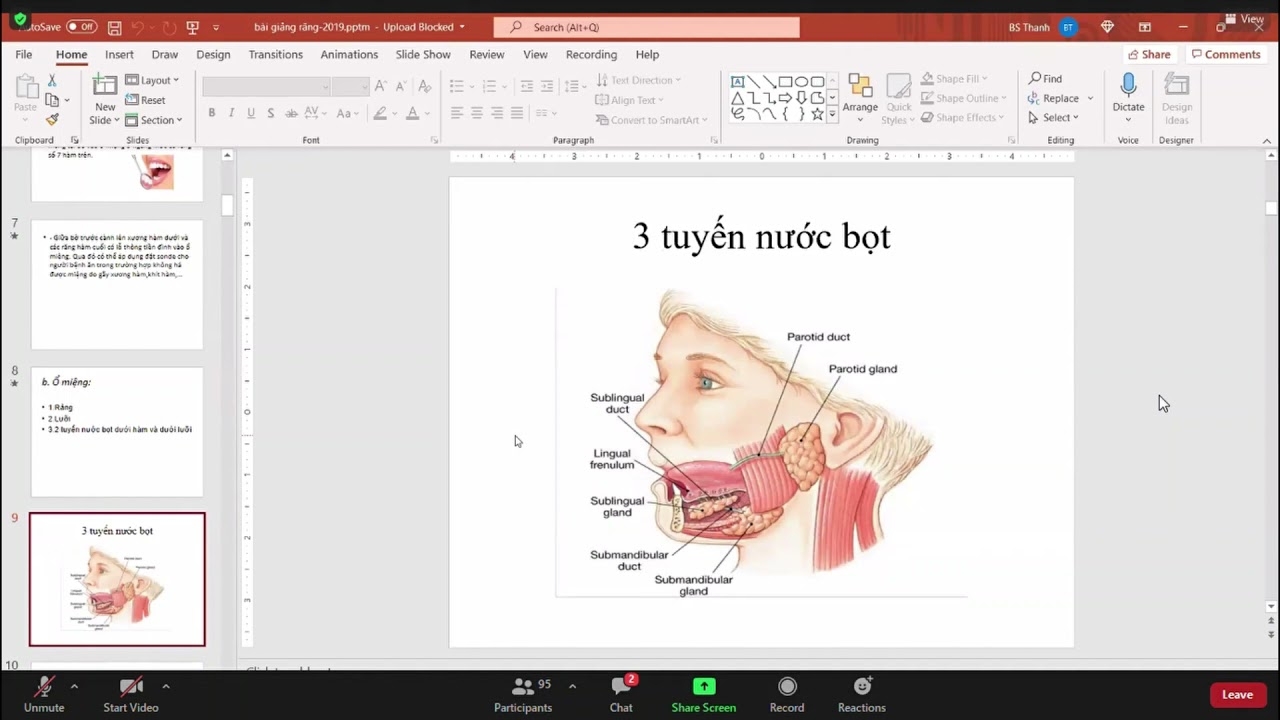Screen dimensions: 1280x720
Task: Open the Select dropdown
Action: 1053,118
